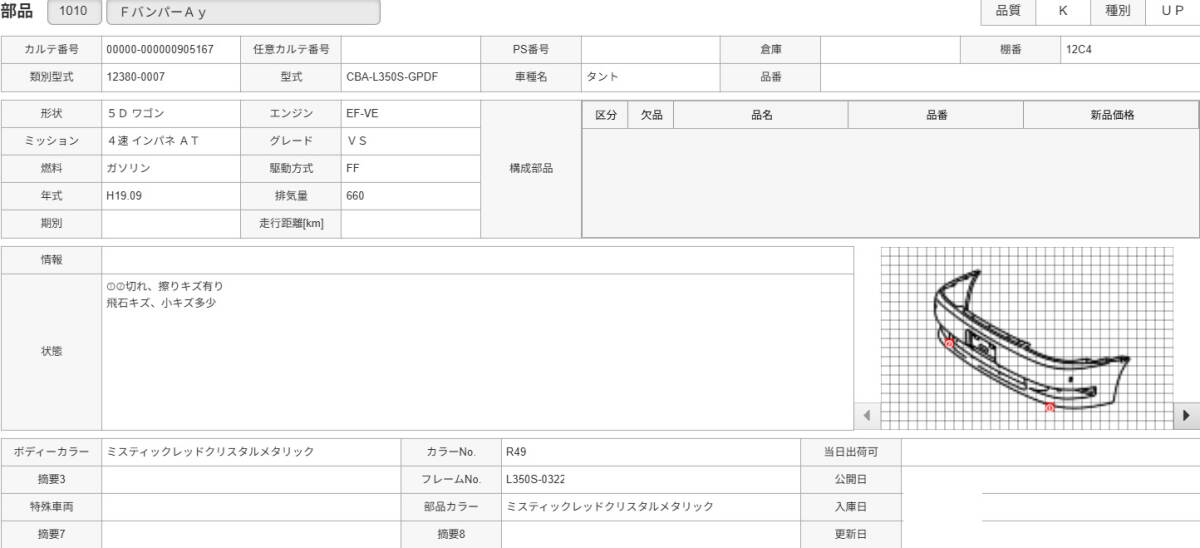Select the PS番号 label
1200x548 pixels.
tap(531, 49)
